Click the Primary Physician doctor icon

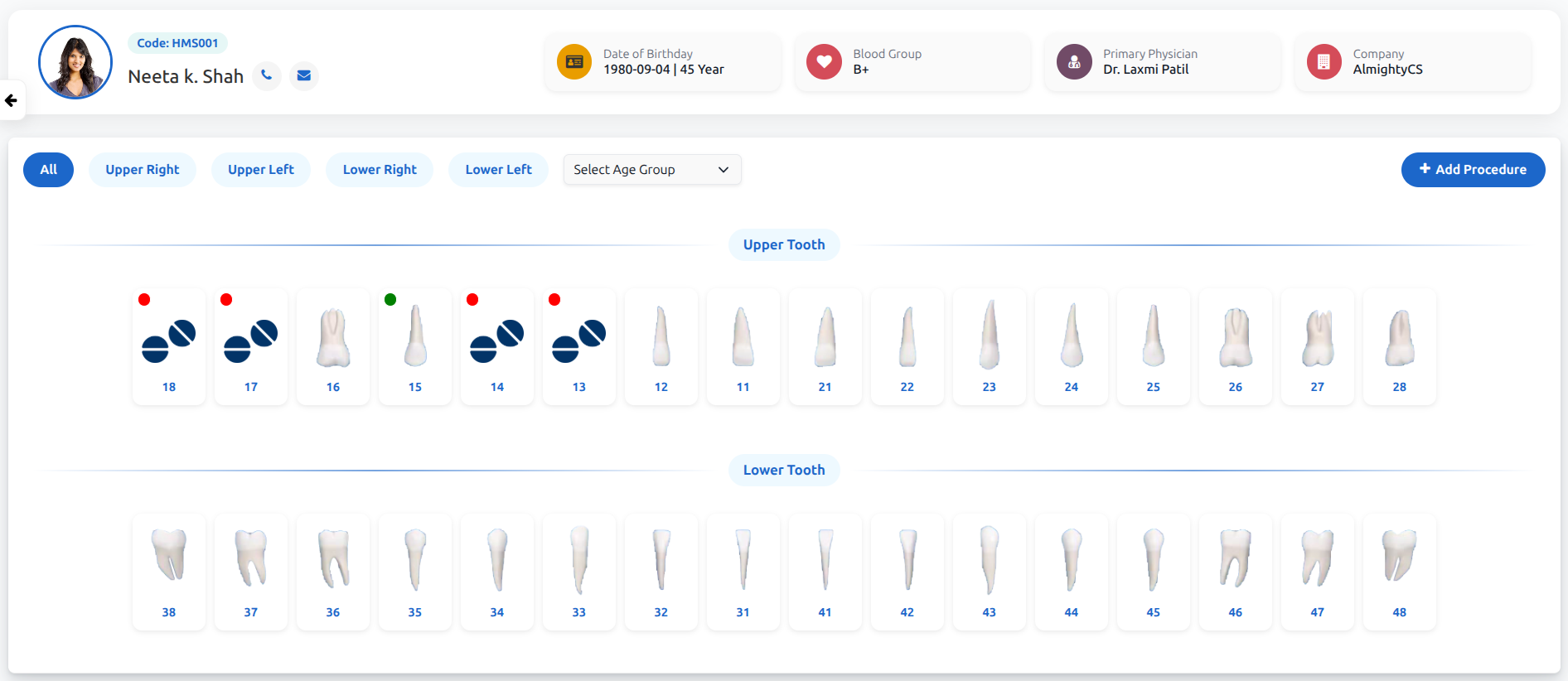click(1074, 62)
